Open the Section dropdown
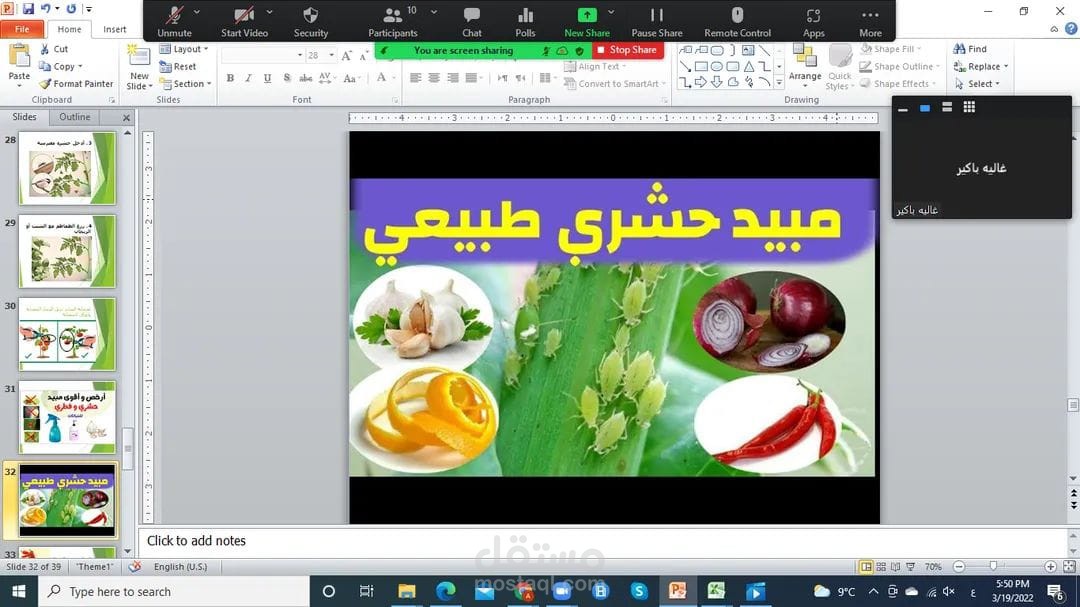Viewport: 1080px width, 607px height. coord(185,83)
